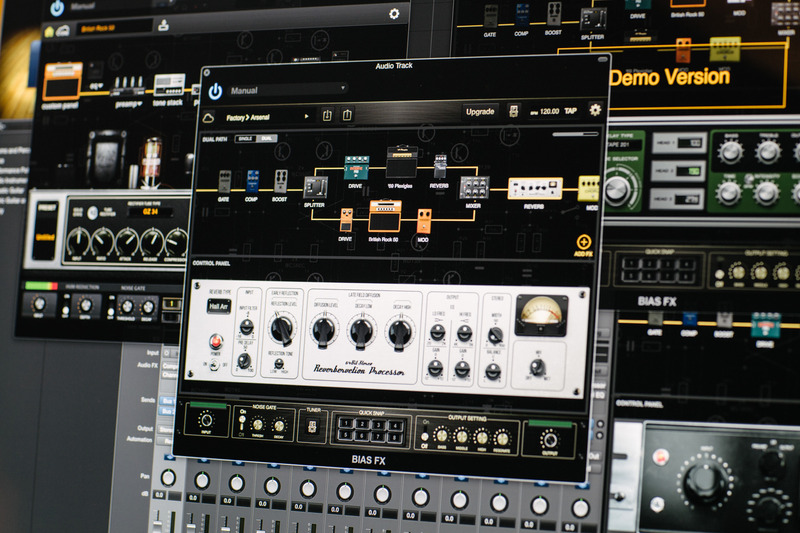Open the GZ 34 rectifier tube type selector
Screen dimensions: 800x533
point(150,212)
